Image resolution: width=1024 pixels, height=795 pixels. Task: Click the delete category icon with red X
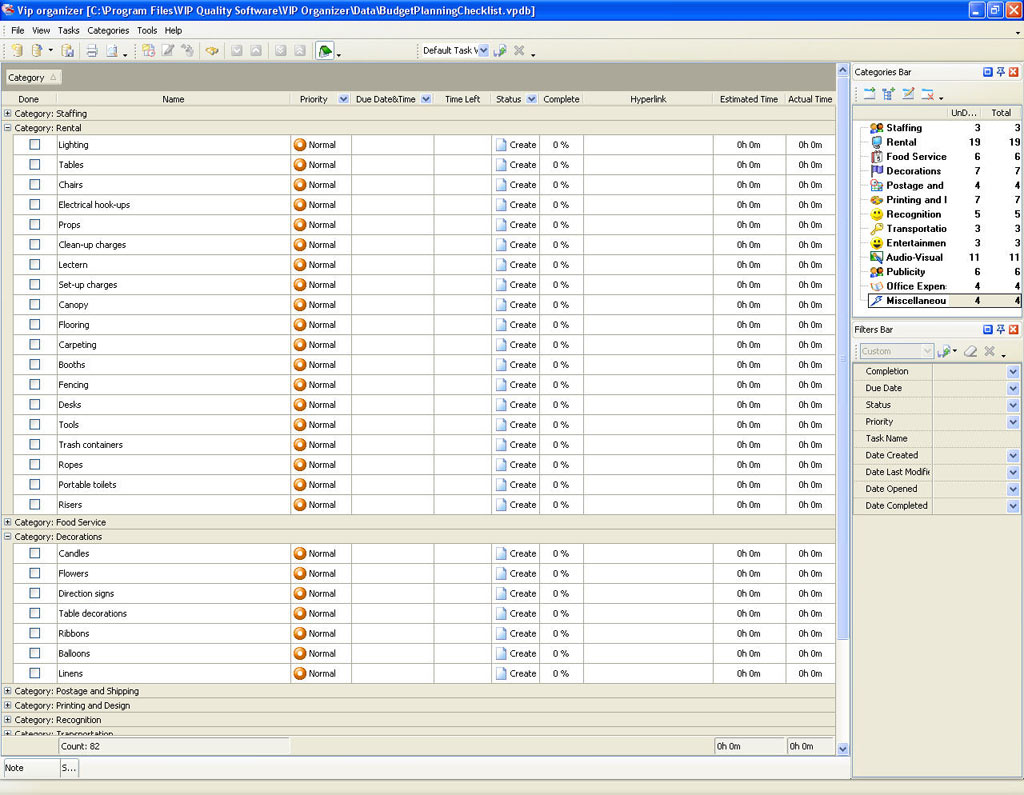click(928, 95)
